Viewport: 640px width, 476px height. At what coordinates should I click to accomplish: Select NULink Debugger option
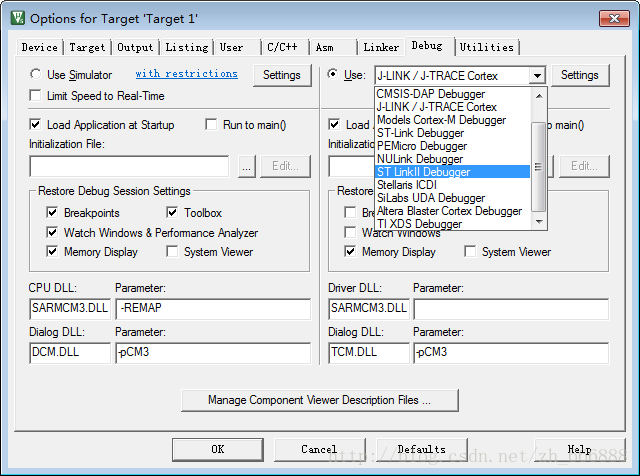coord(453,159)
